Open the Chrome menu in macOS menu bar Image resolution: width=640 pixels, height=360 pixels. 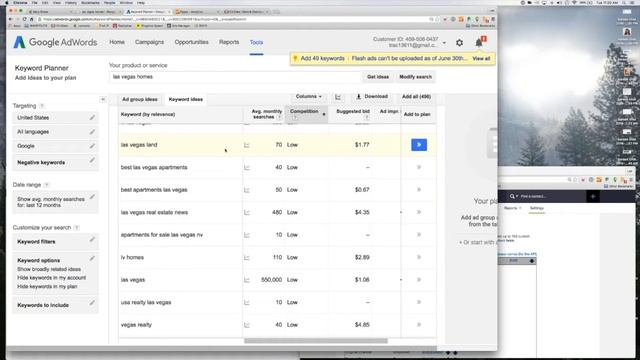[20, 2]
